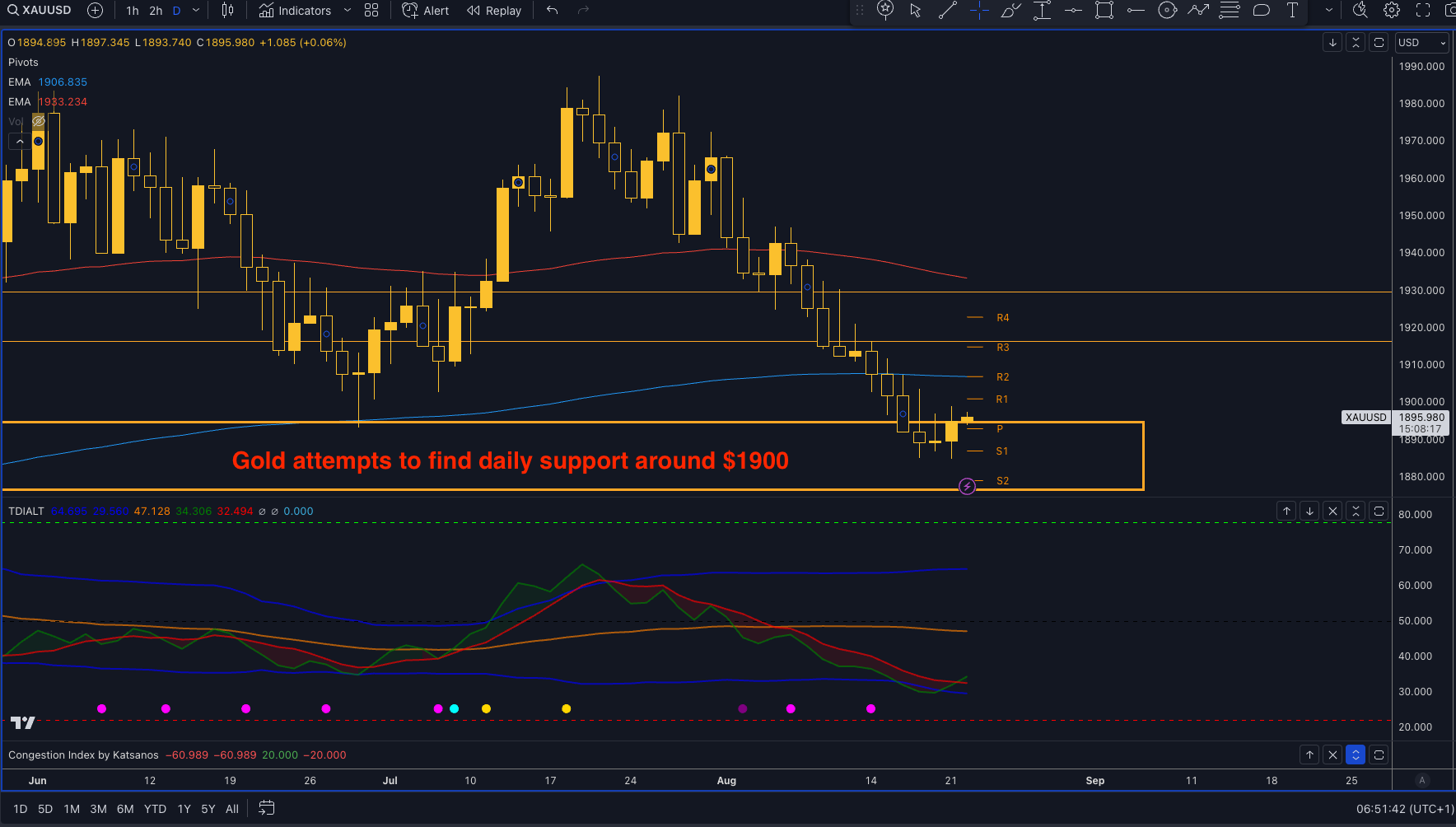Click the XAUUSD symbol search field
1456x827 pixels.
pos(40,11)
